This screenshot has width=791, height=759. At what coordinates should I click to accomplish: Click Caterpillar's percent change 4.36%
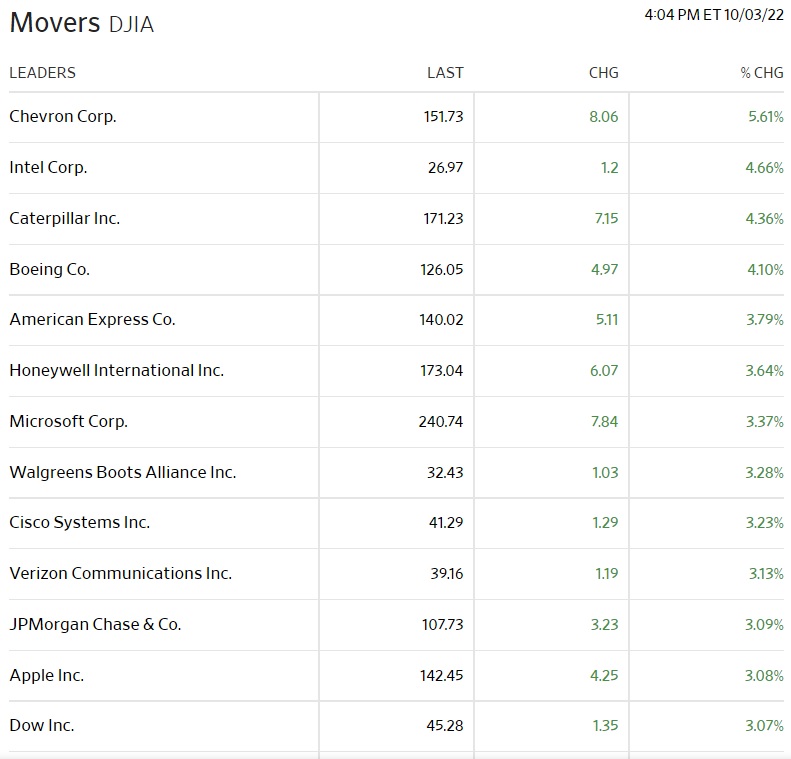pos(765,218)
